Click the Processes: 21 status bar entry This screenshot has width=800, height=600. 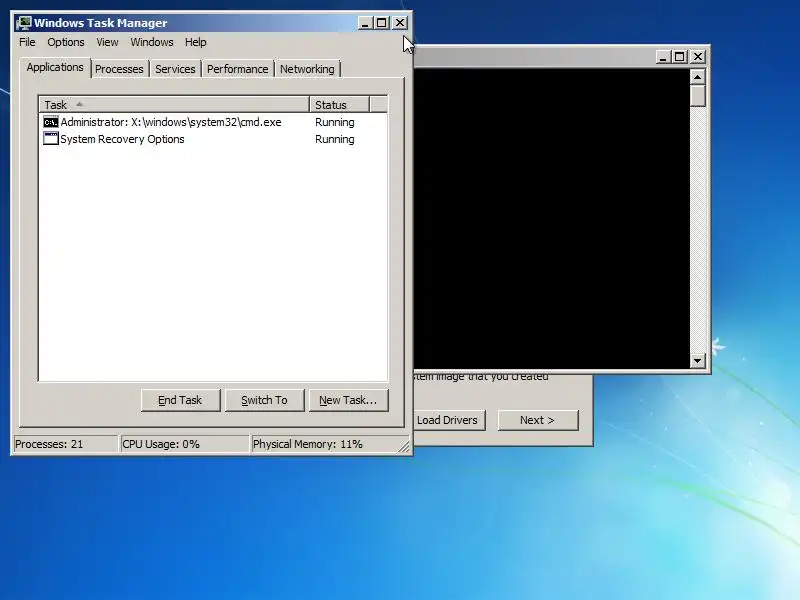65,444
